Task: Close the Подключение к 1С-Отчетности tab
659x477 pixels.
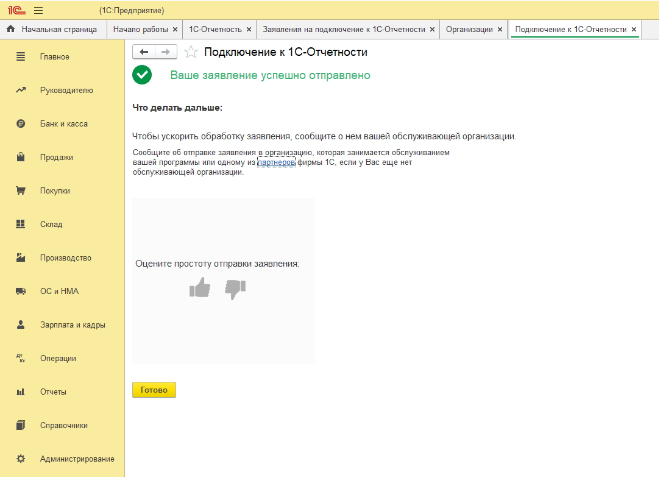Action: pyautogui.click(x=634, y=29)
